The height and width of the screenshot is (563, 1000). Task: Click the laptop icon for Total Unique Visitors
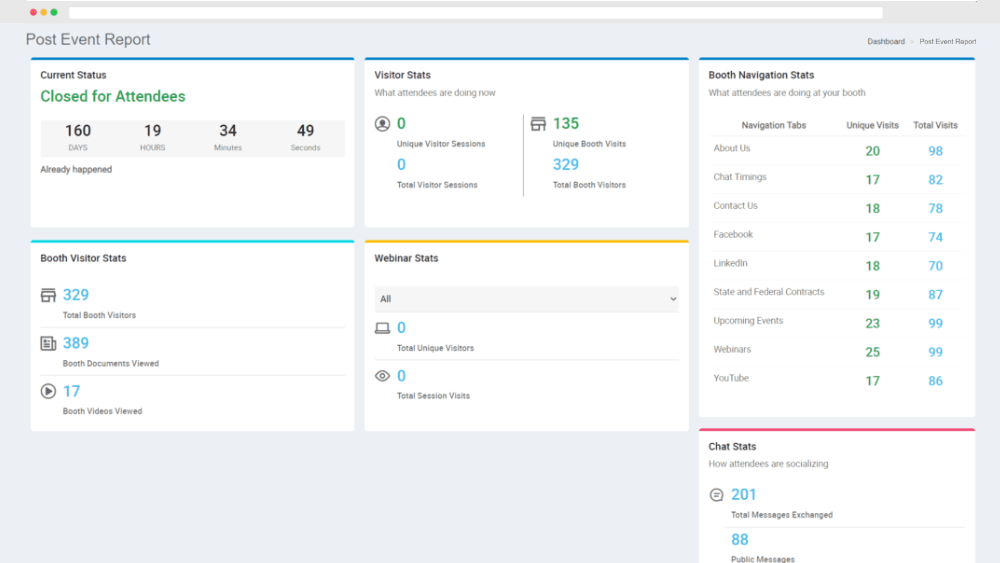(382, 328)
